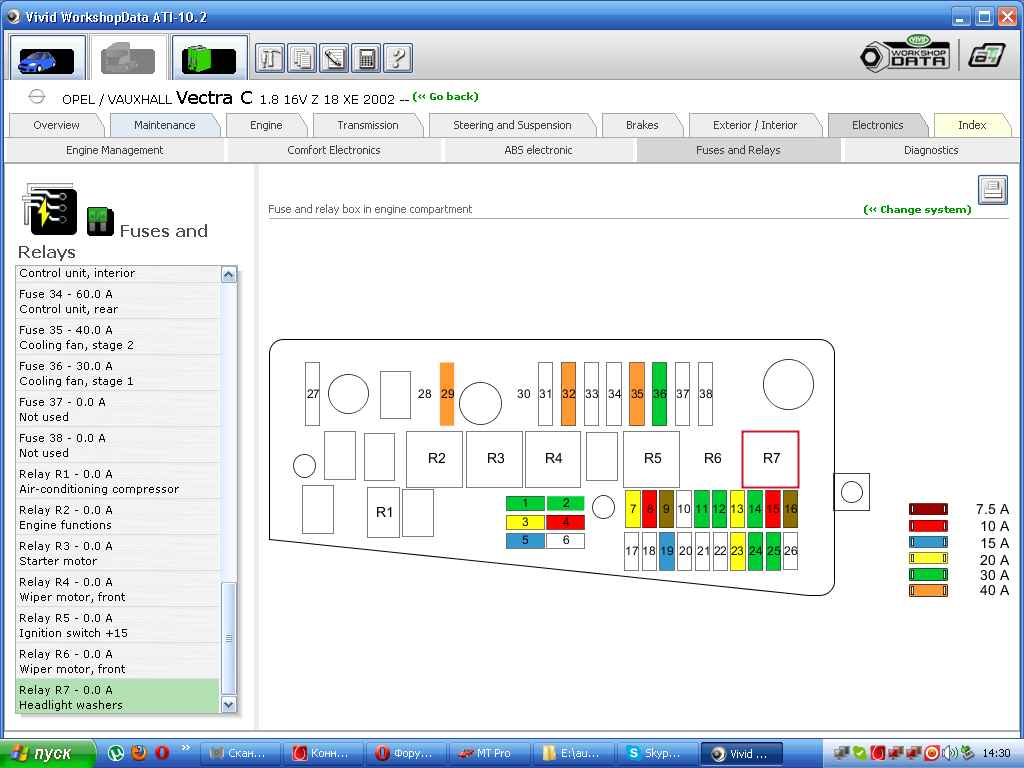Screen dimensions: 1024x768
Task: Select 'Fuse 36 - 30.0 A' list row
Action: [x=118, y=374]
